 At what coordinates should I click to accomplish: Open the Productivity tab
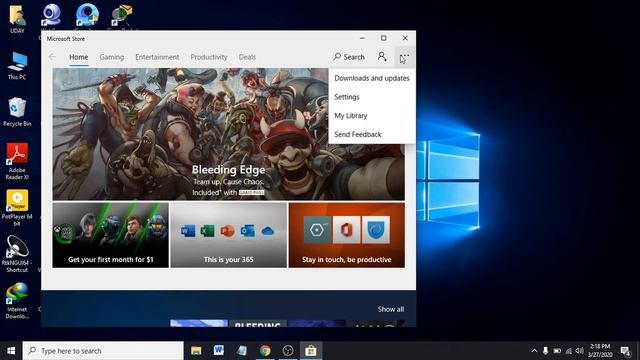tap(209, 57)
